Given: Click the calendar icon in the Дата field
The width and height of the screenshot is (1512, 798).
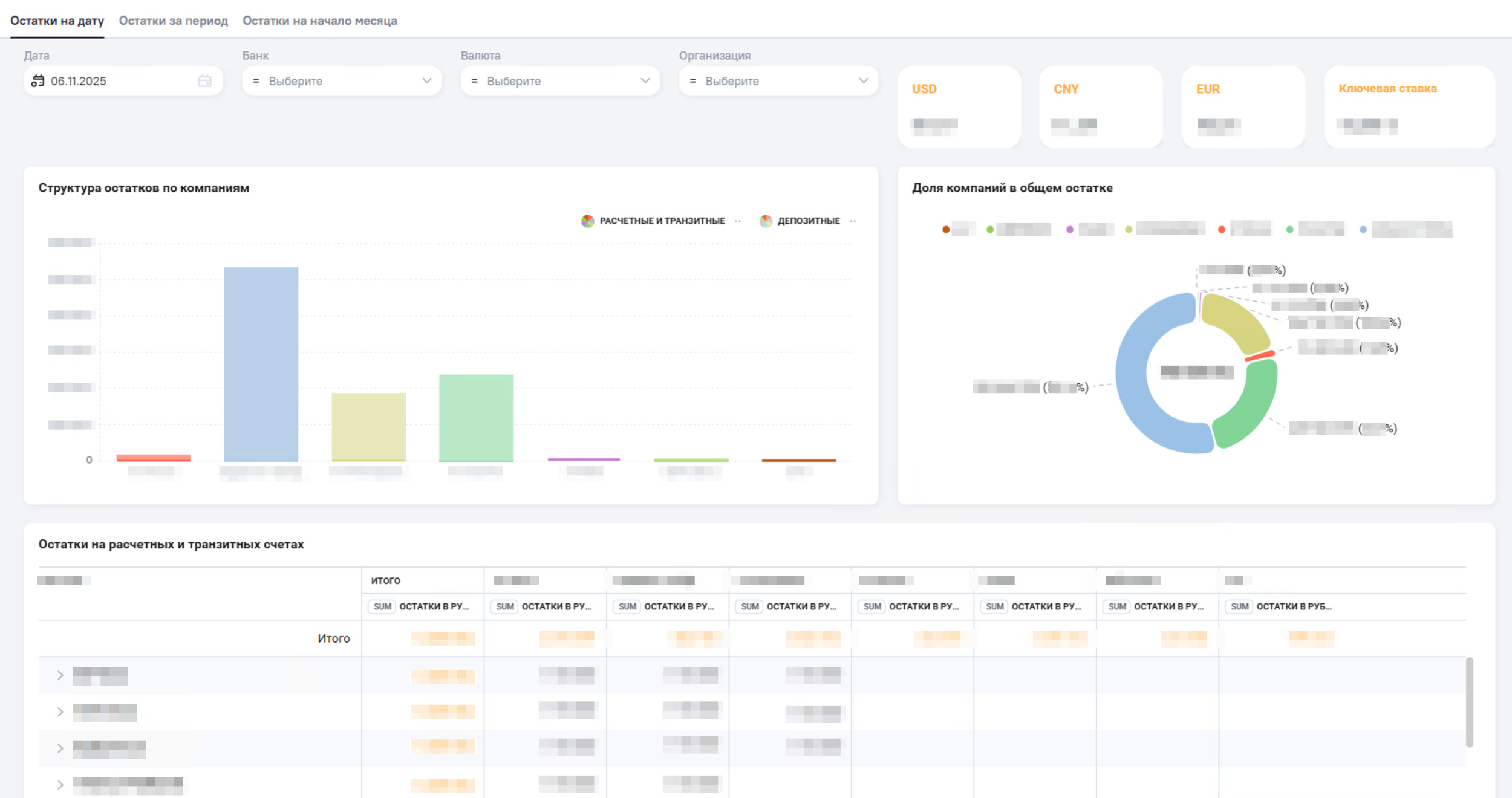Looking at the screenshot, I should pyautogui.click(x=37, y=81).
